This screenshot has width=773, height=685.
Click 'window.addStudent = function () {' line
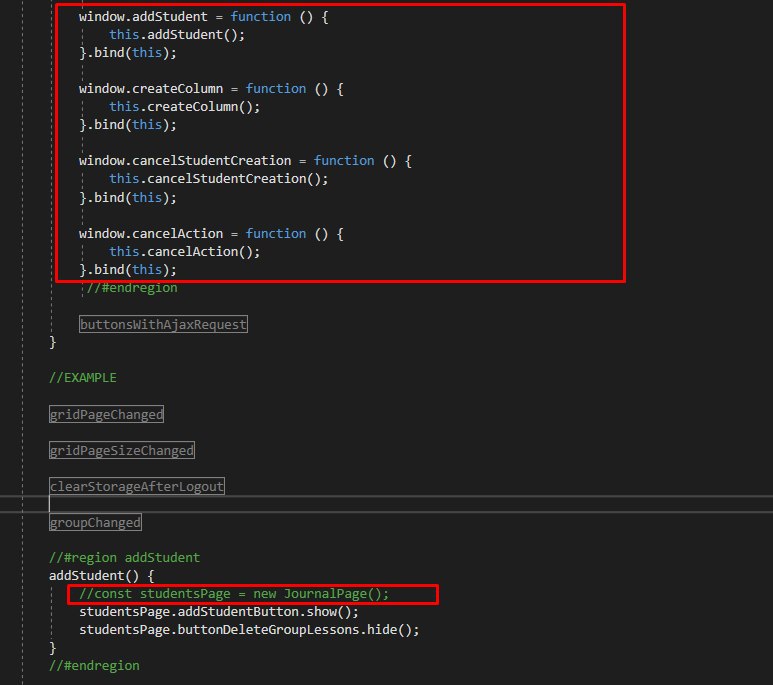pos(204,17)
